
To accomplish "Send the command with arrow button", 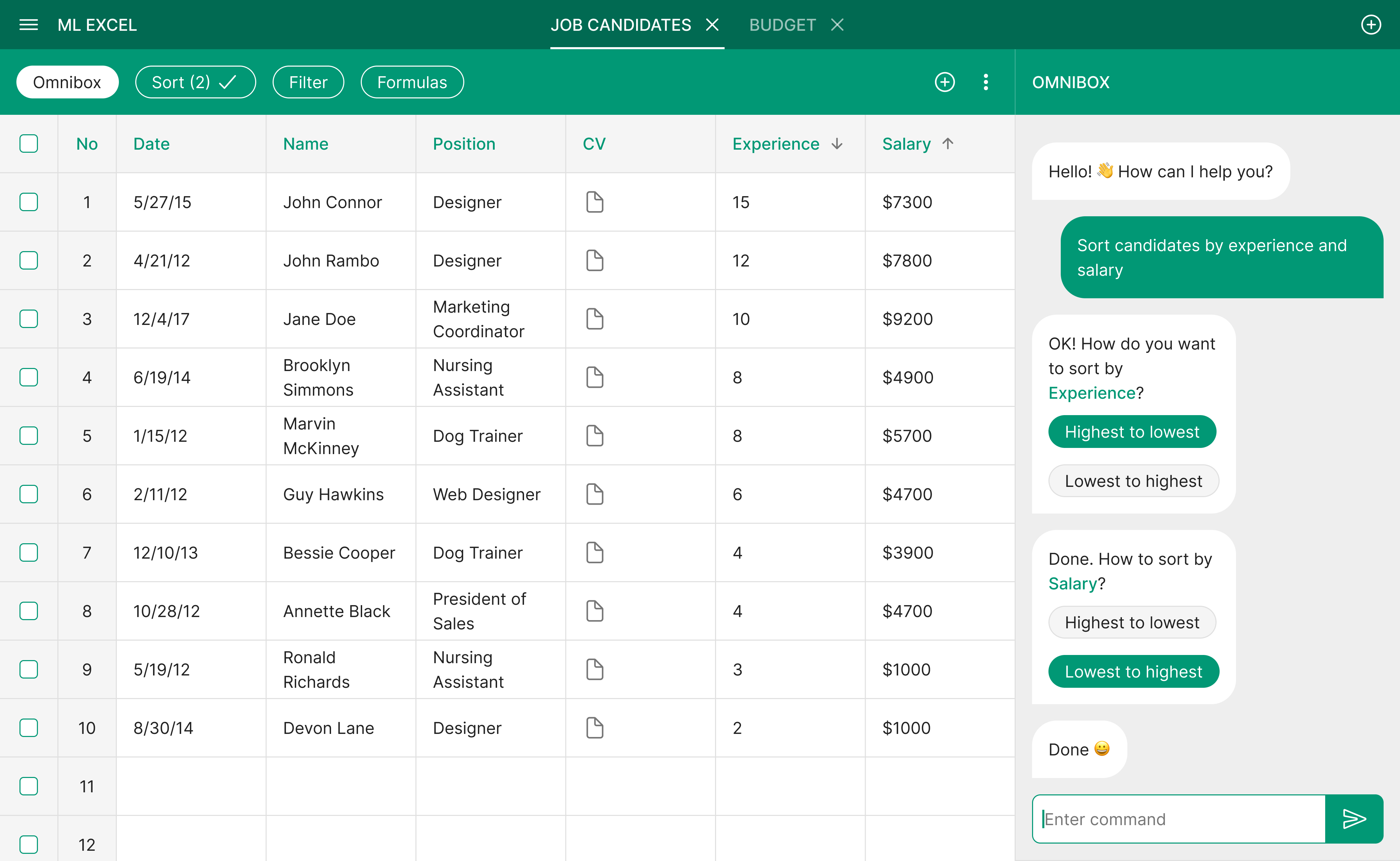I will point(1354,819).
